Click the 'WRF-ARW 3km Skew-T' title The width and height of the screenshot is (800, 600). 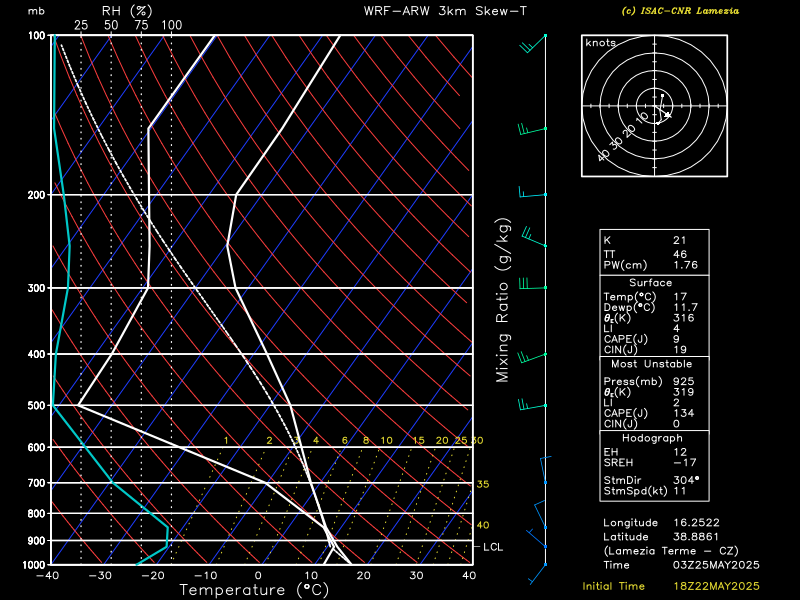click(445, 11)
